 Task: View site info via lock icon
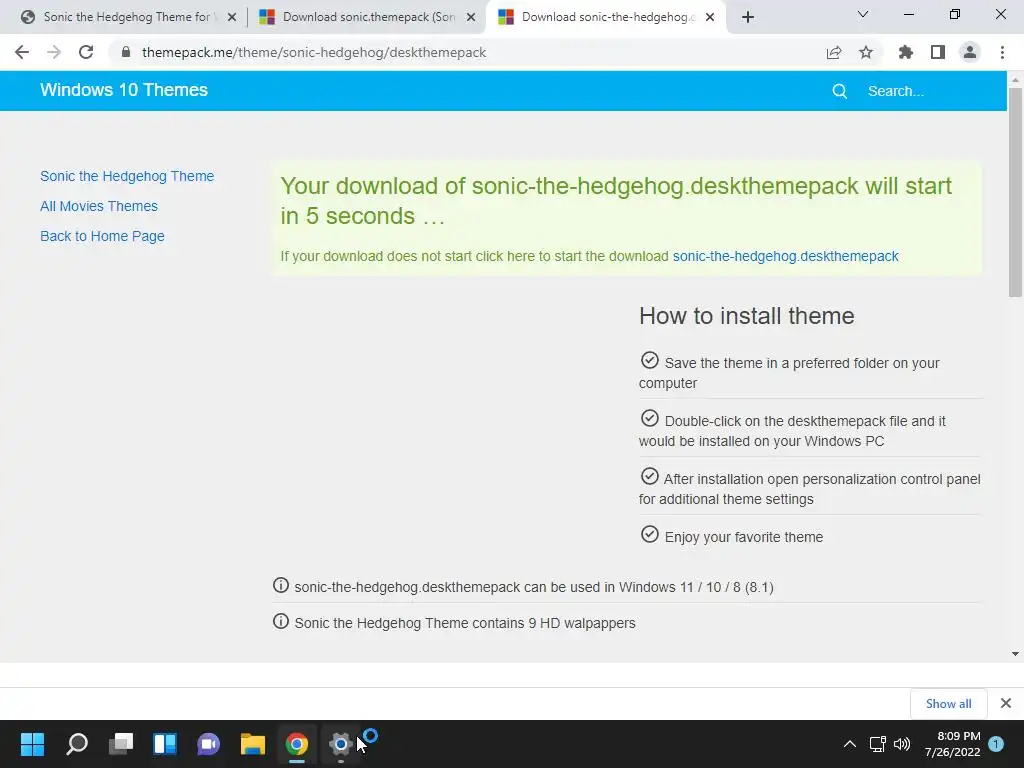click(x=126, y=52)
